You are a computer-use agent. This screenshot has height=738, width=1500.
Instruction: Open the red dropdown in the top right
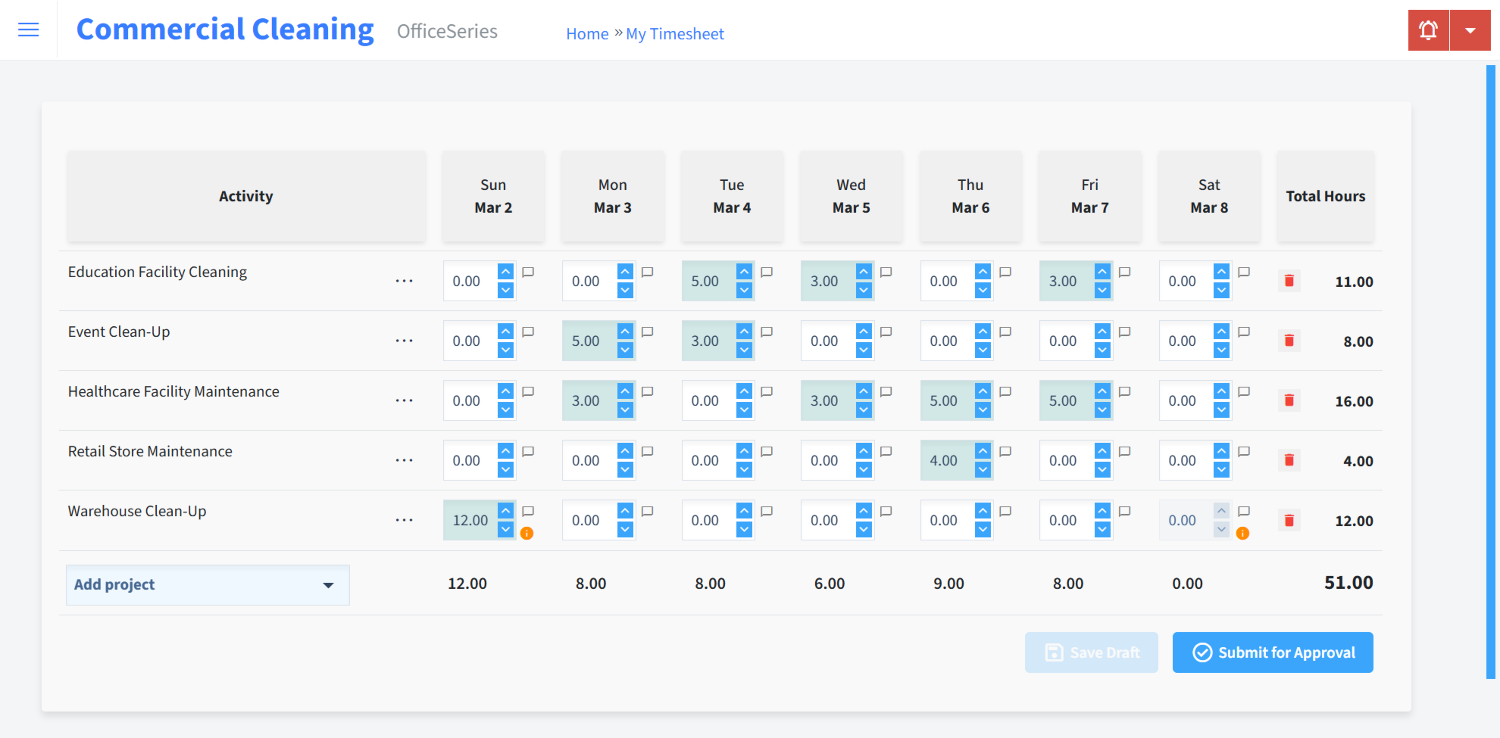(1470, 30)
